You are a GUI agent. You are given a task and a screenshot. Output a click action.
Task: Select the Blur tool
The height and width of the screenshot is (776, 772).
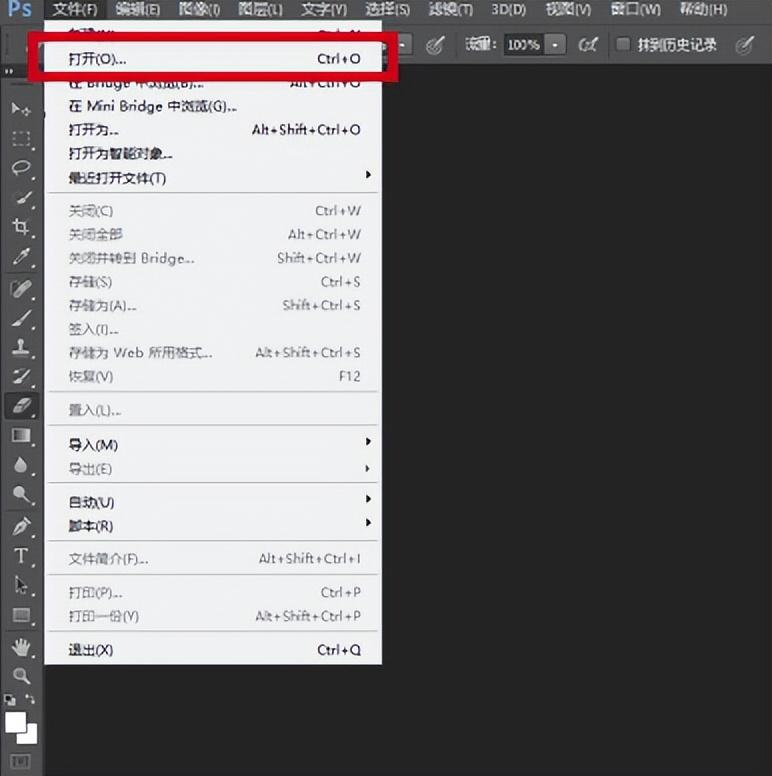pos(21,465)
